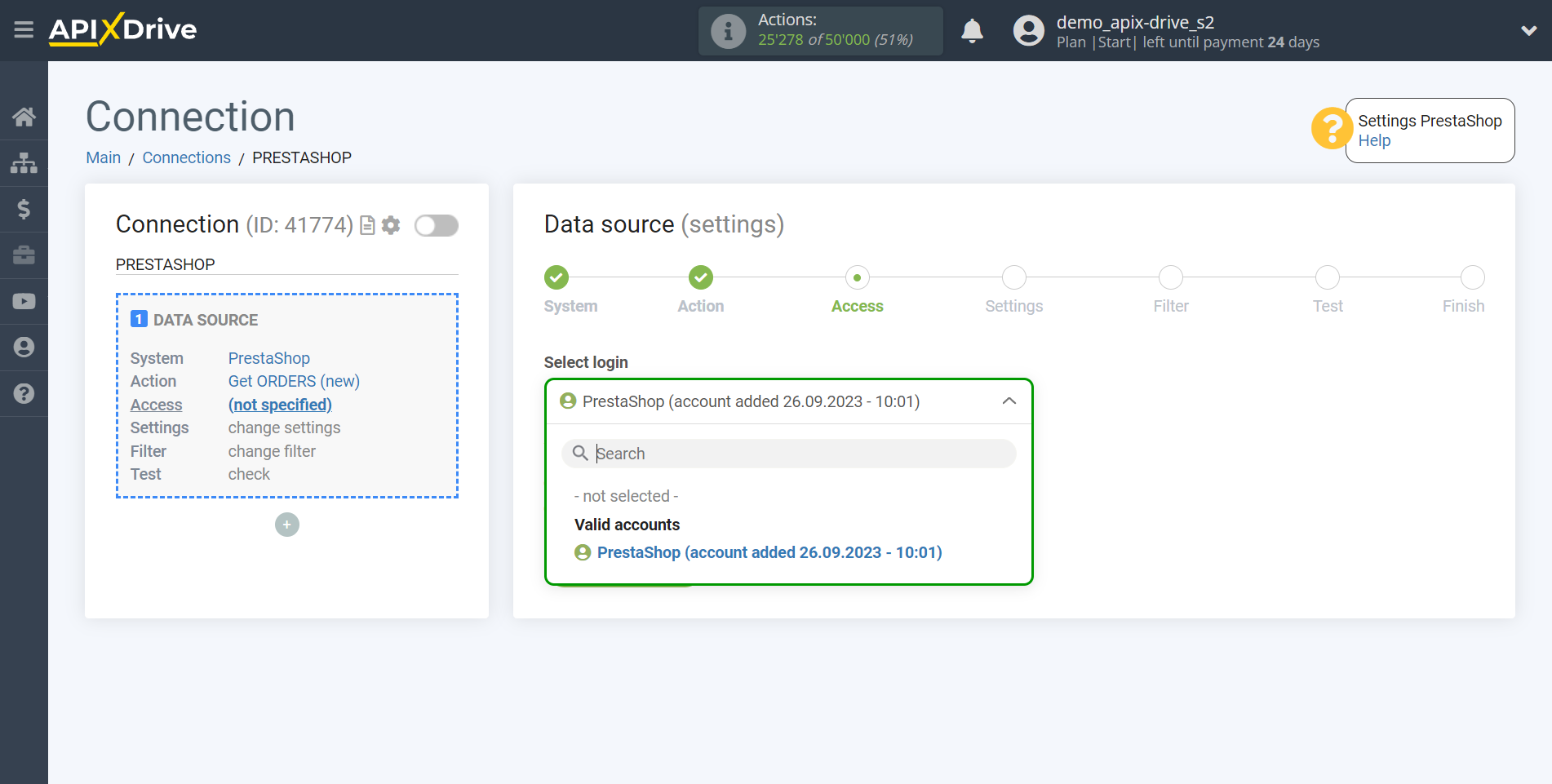Go to Settings step
This screenshot has width=1552, height=784.
(1014, 277)
